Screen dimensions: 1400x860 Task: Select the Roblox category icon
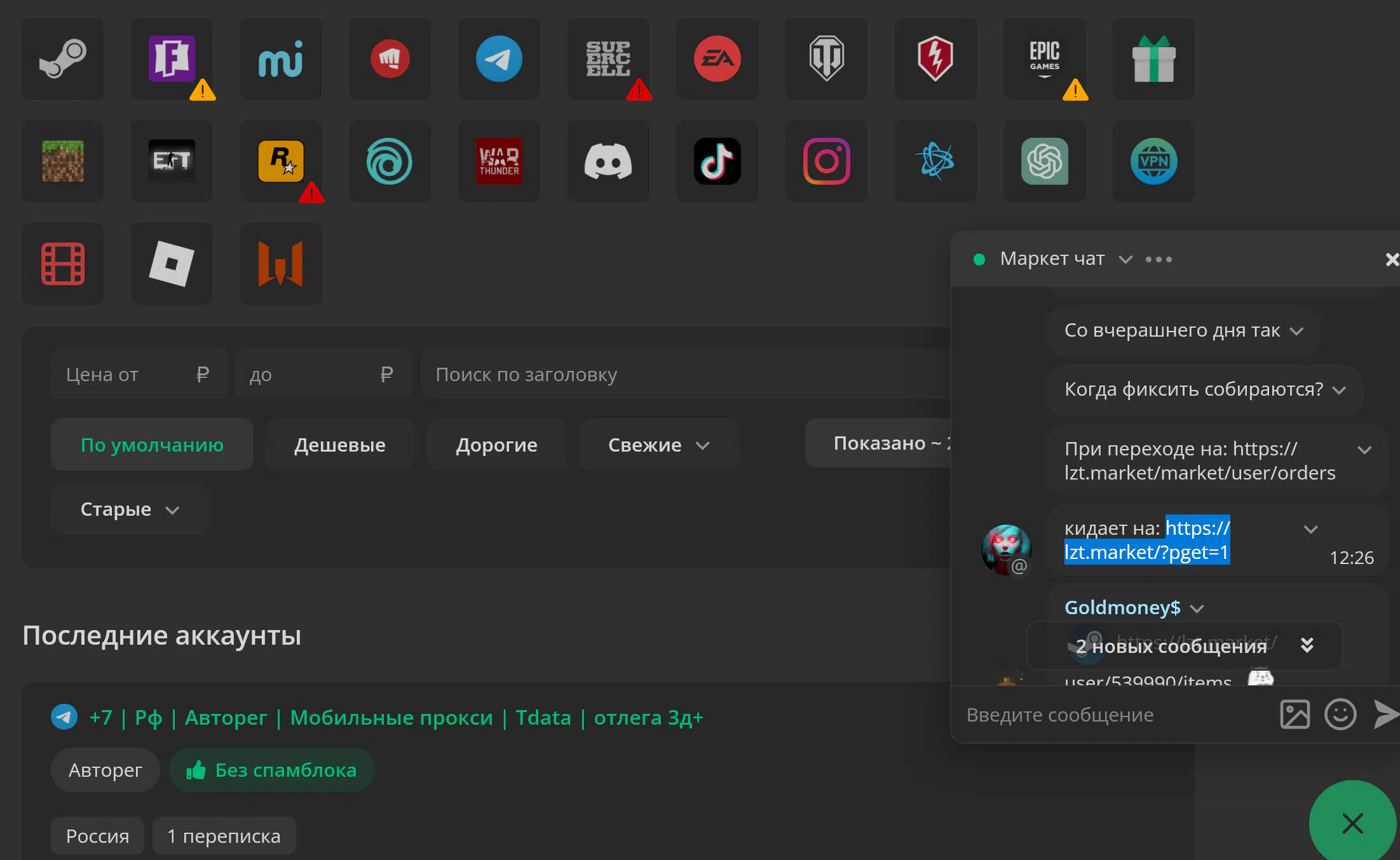tap(172, 264)
